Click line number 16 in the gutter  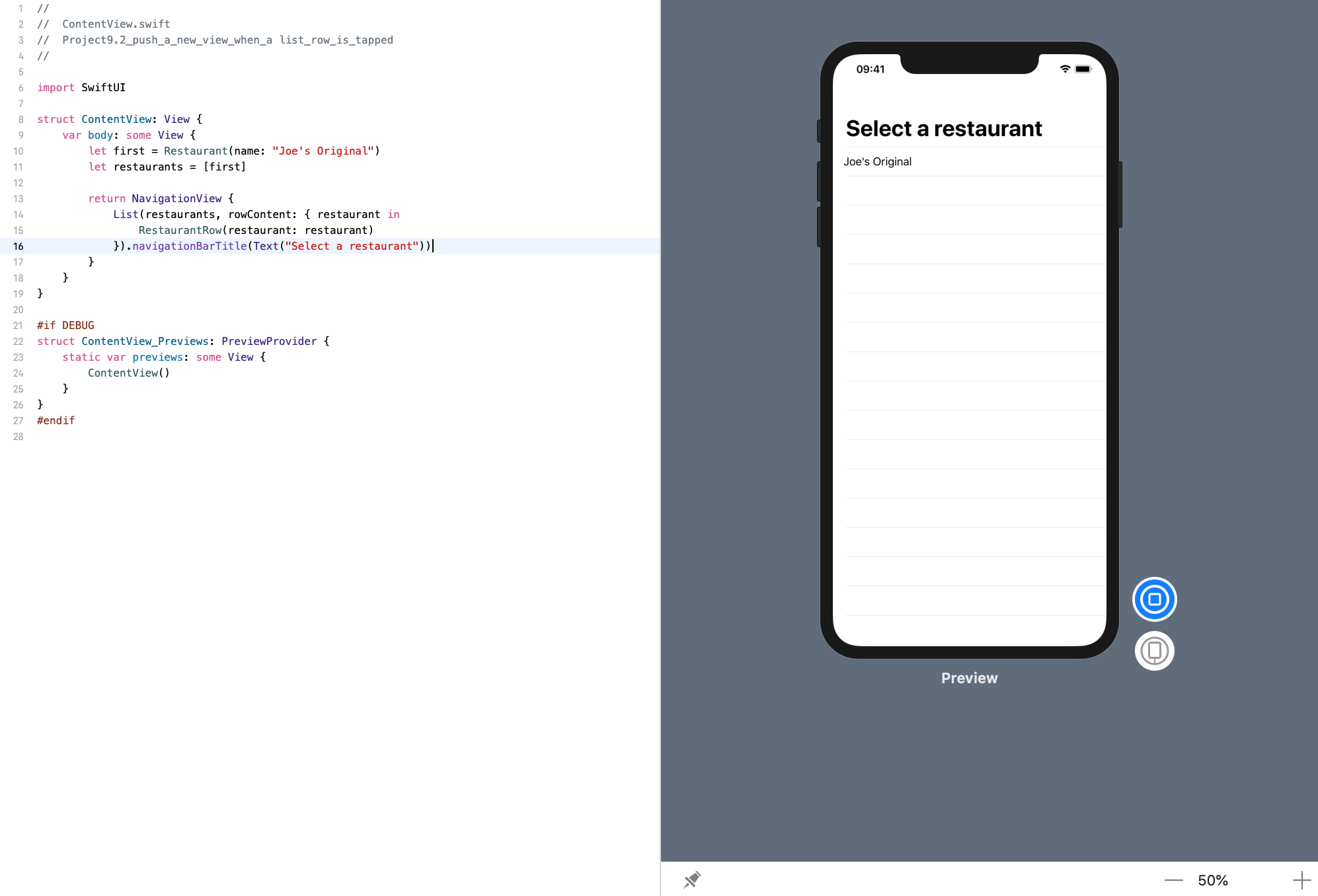tap(18, 246)
